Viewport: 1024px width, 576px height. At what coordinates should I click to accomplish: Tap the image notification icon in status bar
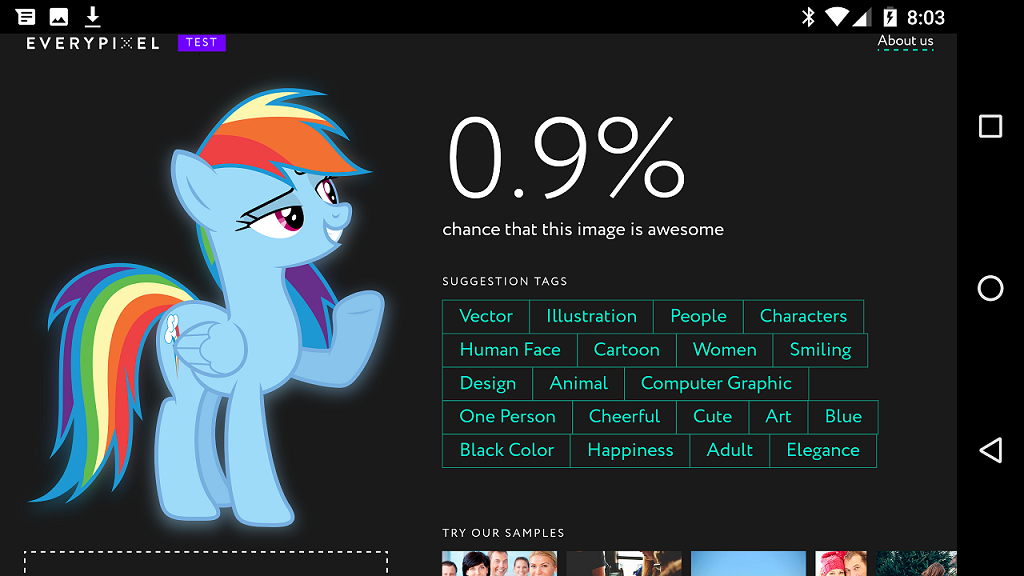click(59, 17)
